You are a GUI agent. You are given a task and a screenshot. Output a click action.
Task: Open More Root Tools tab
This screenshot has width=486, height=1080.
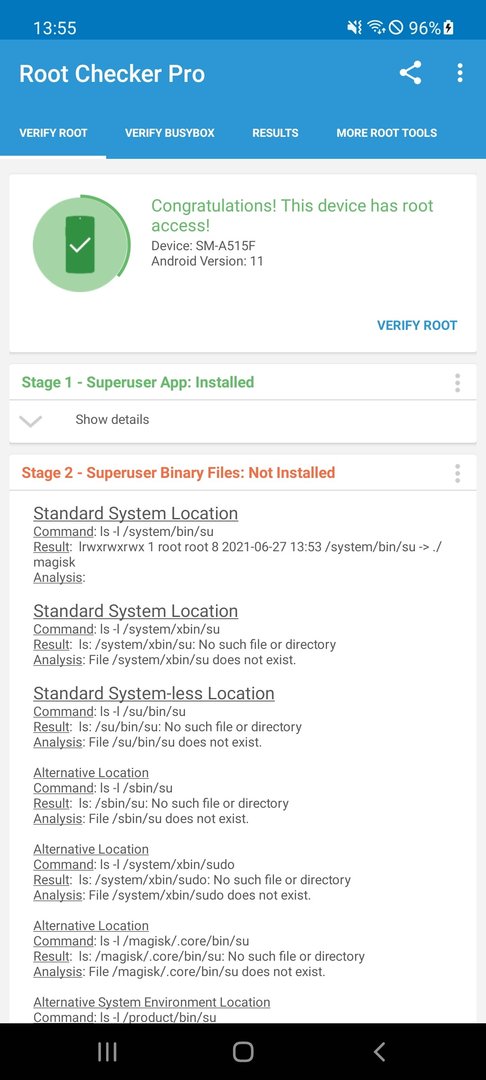tap(386, 133)
